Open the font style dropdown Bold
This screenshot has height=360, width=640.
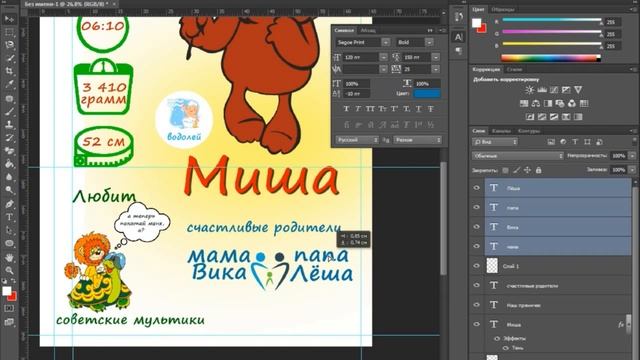(429, 42)
